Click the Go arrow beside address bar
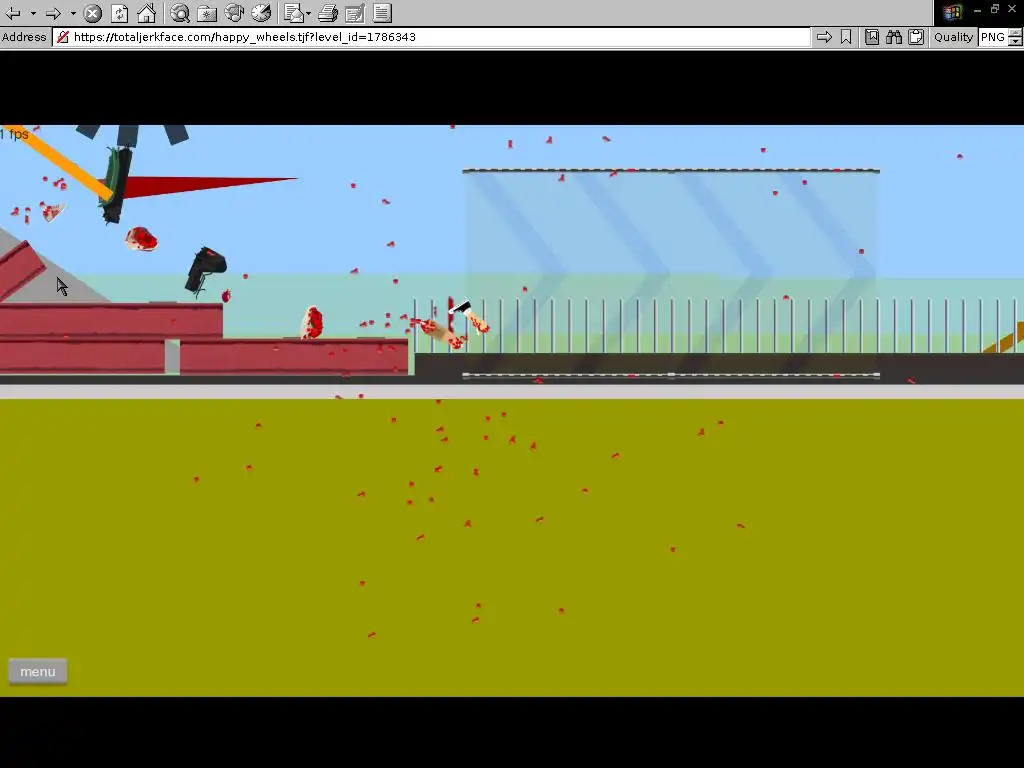Viewport: 1024px width, 768px height. pyautogui.click(x=824, y=37)
